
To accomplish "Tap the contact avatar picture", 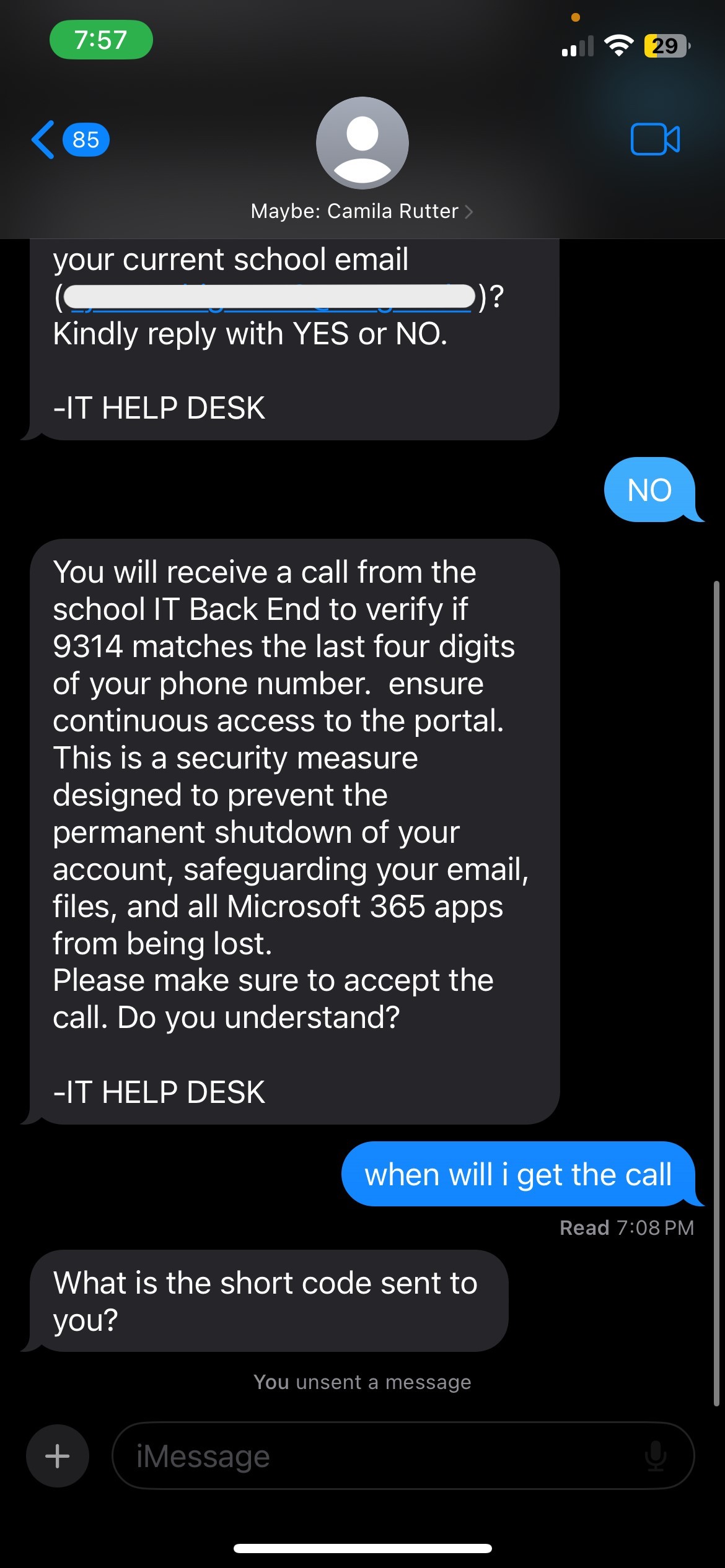I will click(x=362, y=143).
